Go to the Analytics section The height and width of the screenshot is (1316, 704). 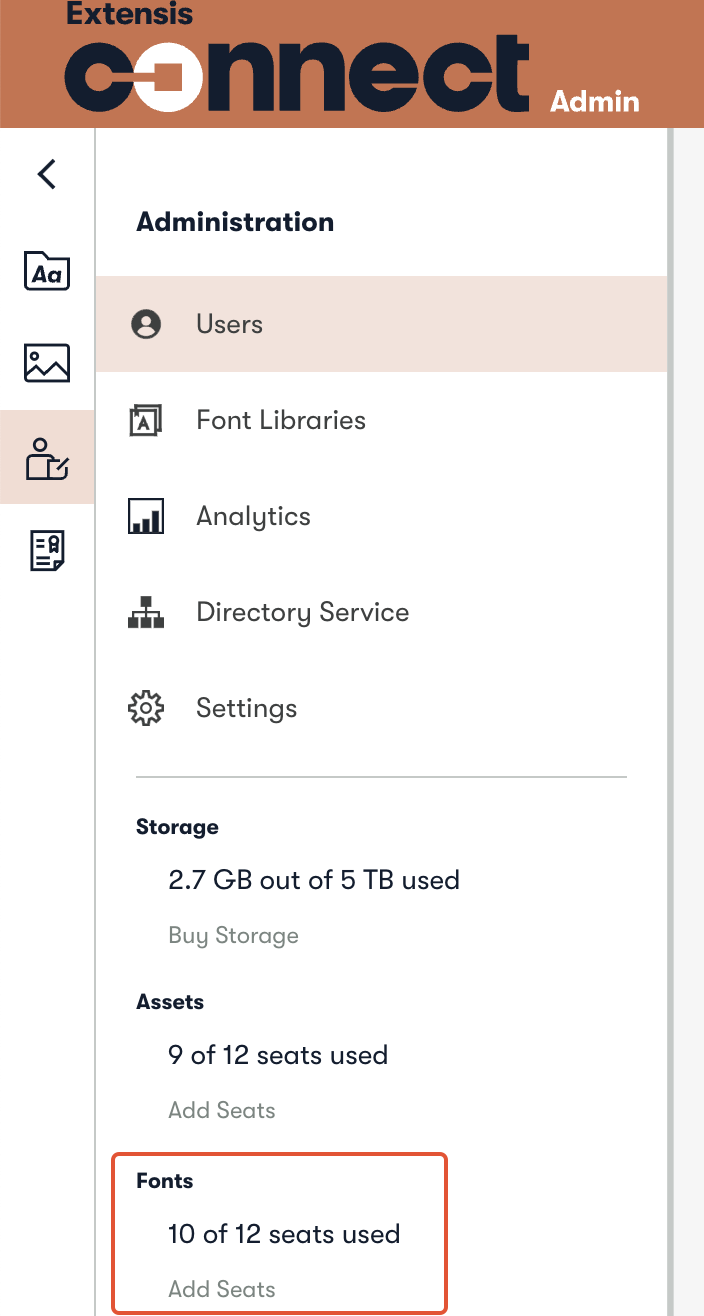tap(381, 516)
